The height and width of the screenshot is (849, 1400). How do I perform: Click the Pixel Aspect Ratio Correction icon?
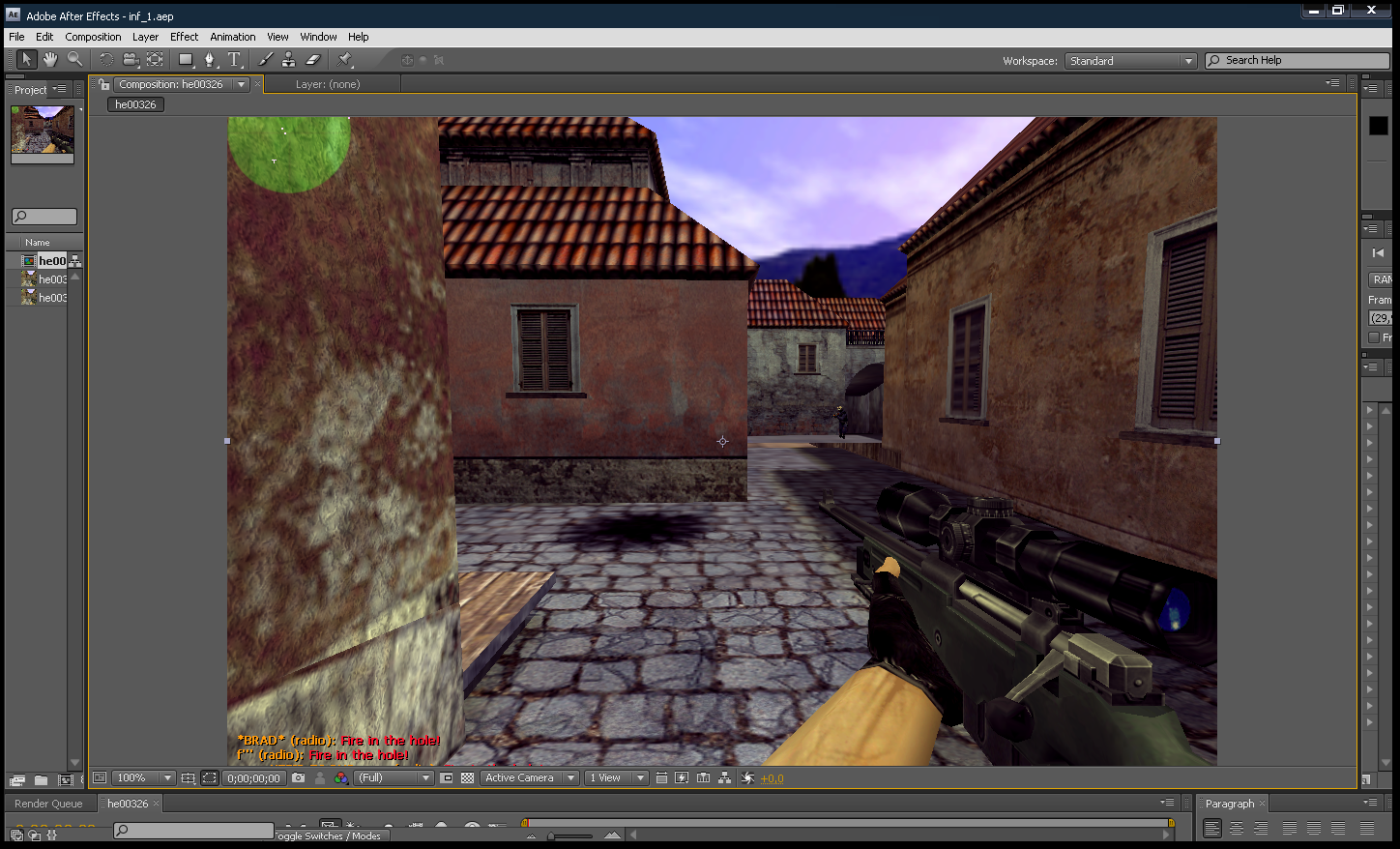(661, 777)
